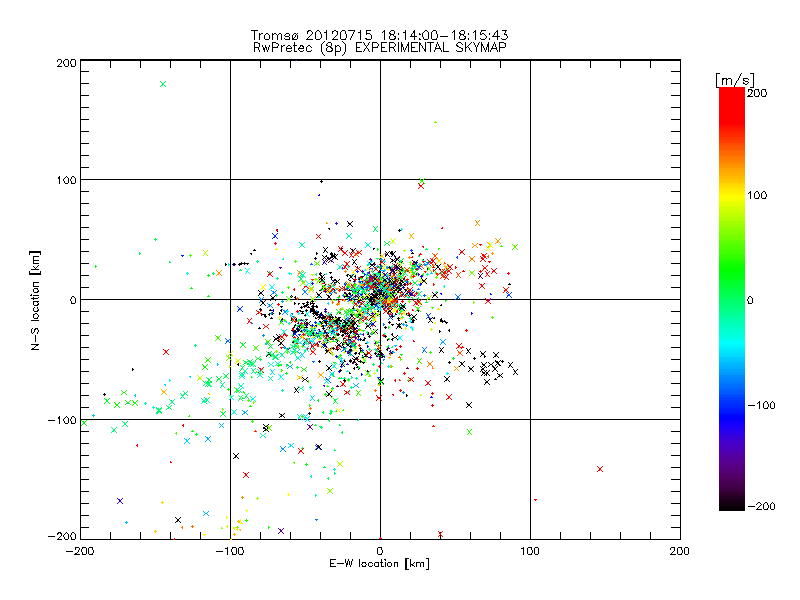The width and height of the screenshot is (800, 600).
Task: Click the colorbar '-100' value label
Action: (761, 406)
